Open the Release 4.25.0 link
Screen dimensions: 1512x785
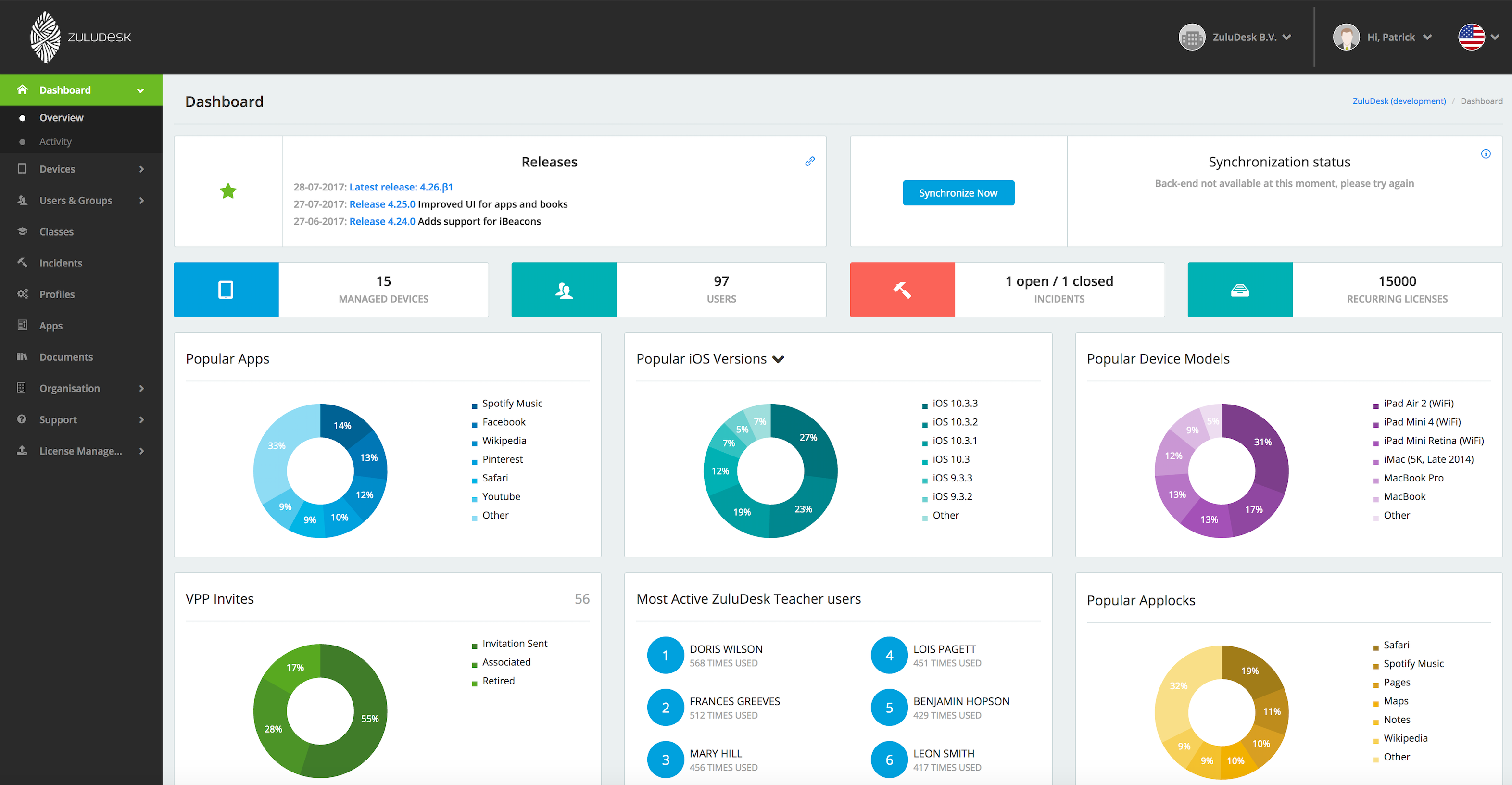click(x=381, y=204)
